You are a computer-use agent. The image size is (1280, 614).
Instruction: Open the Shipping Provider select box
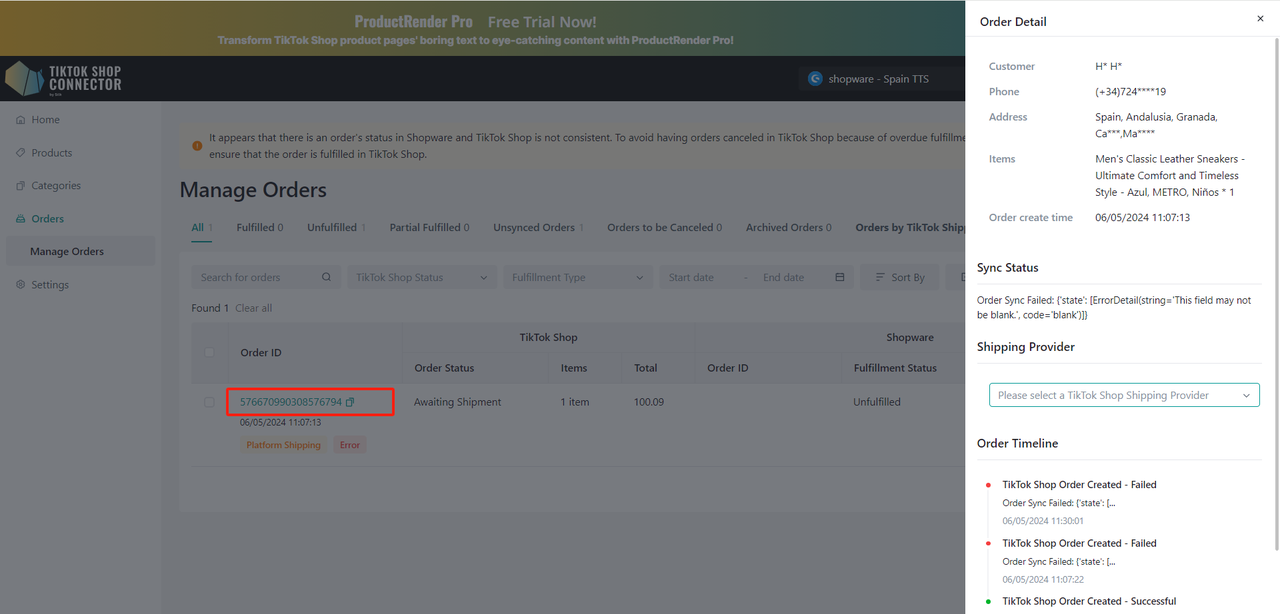1123,395
